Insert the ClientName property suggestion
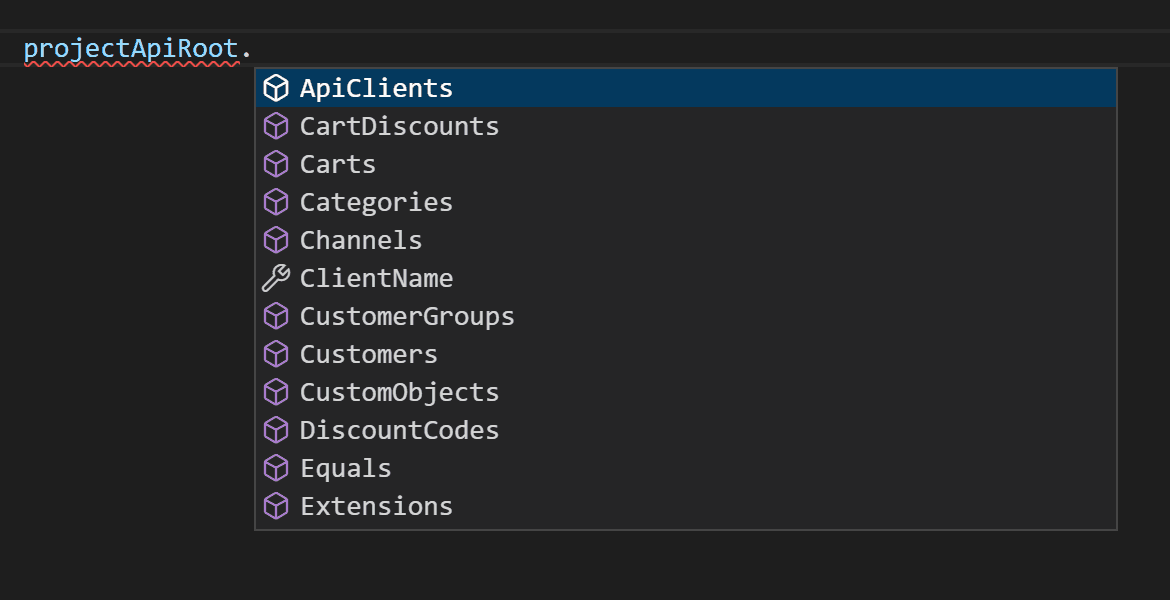This screenshot has width=1170, height=600. pos(376,279)
